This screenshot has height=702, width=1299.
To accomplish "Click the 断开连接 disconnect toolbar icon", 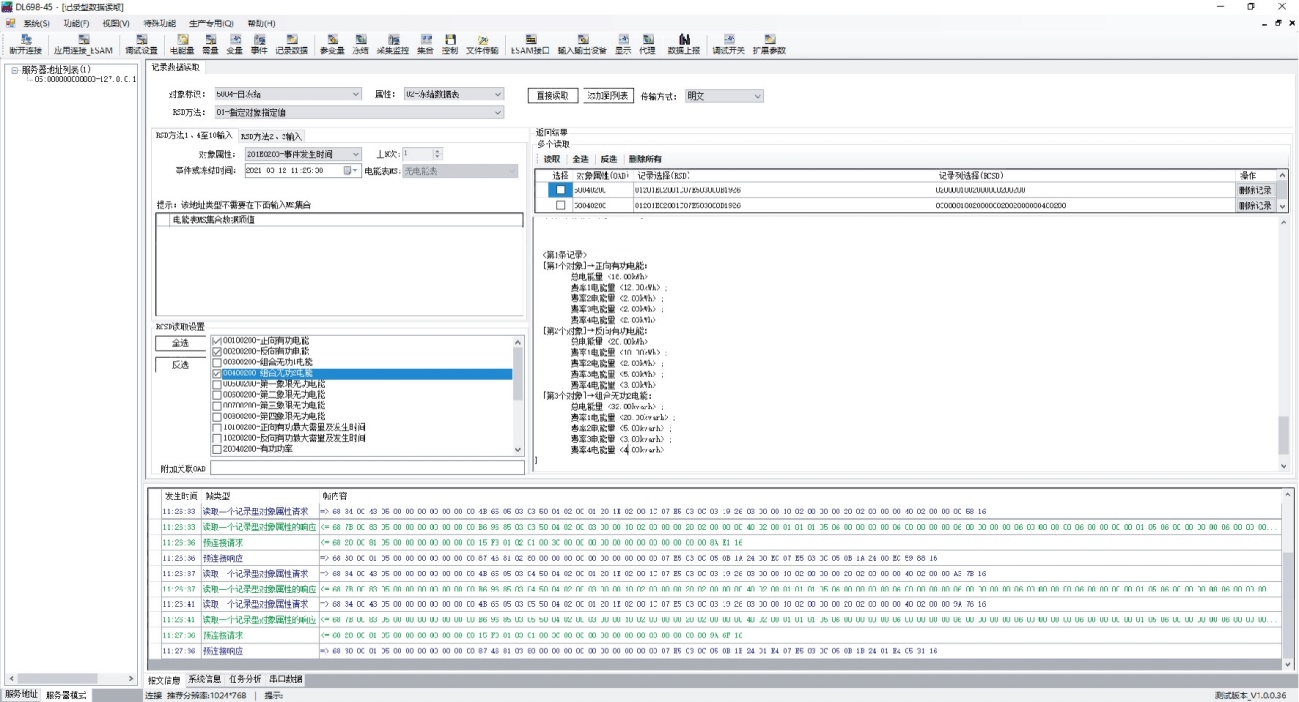I will click(x=26, y=44).
